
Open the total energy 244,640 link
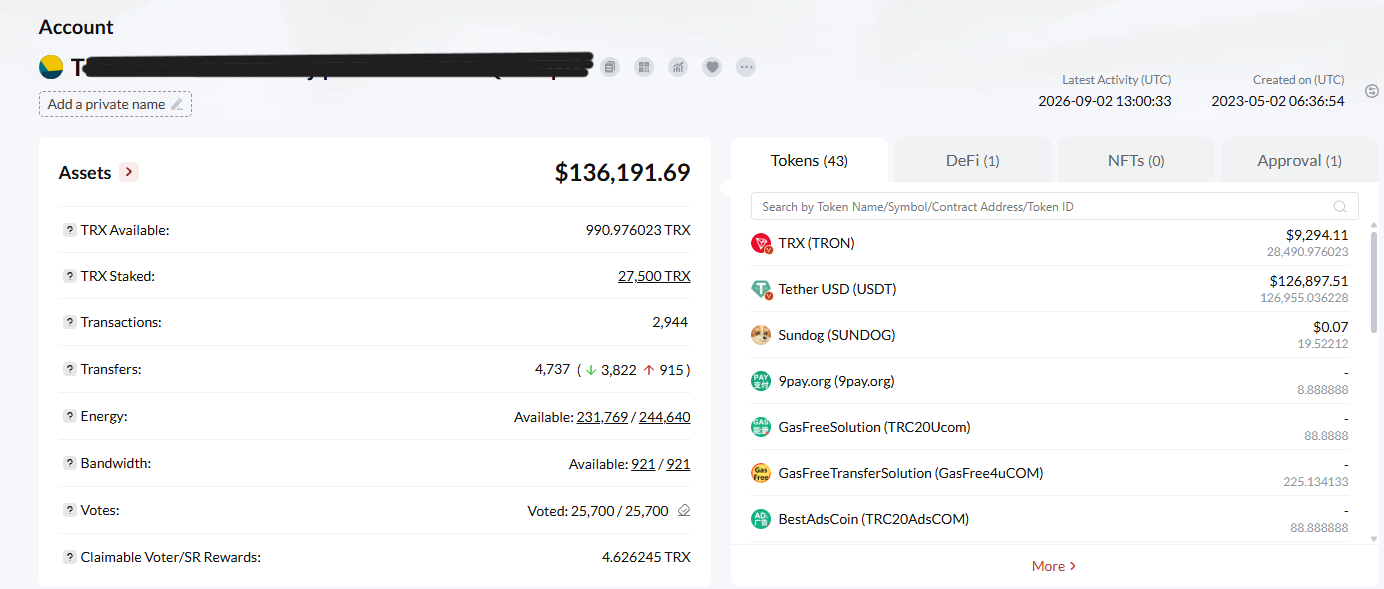click(x=665, y=417)
